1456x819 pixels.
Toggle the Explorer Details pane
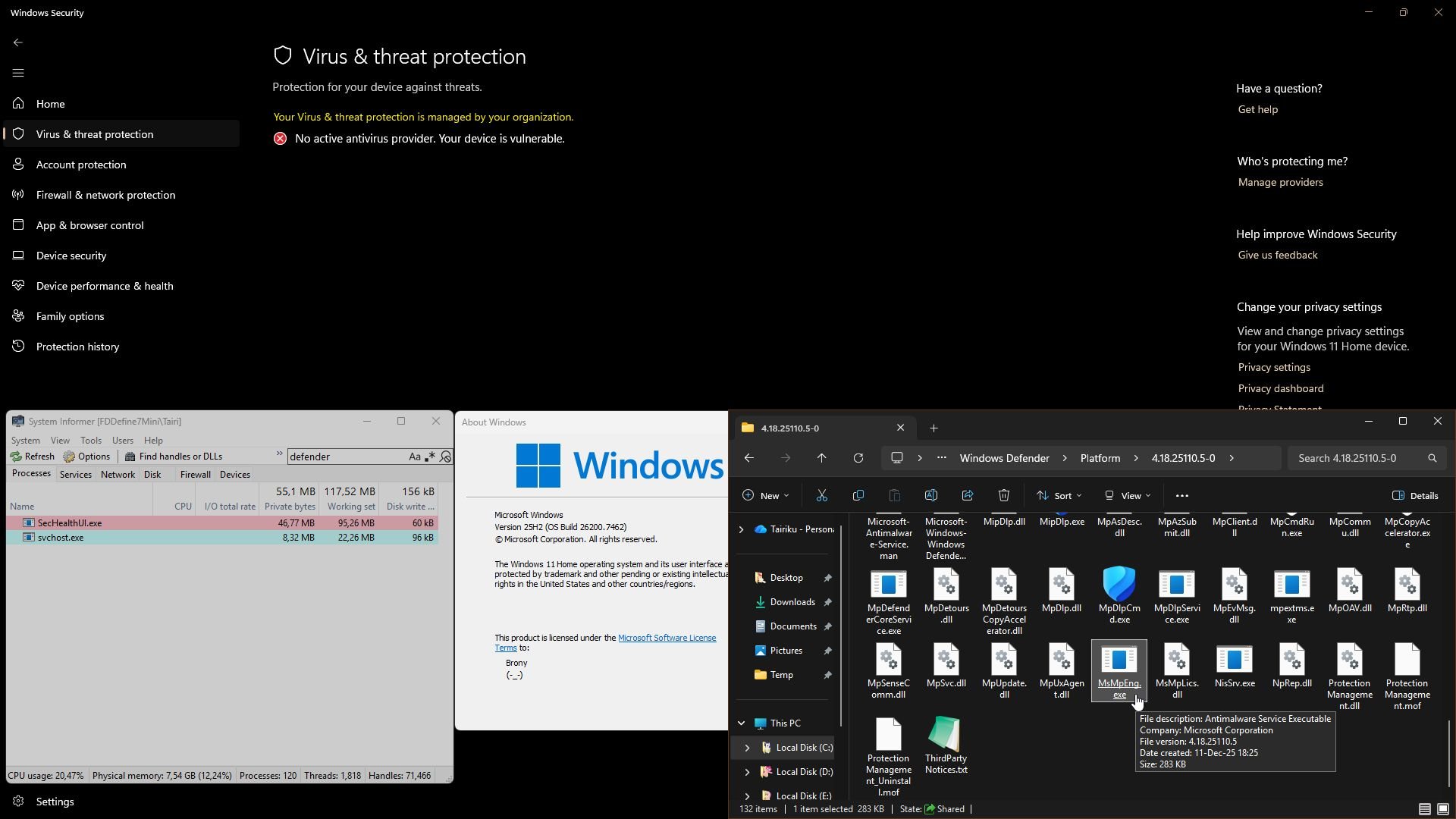click(x=1416, y=496)
